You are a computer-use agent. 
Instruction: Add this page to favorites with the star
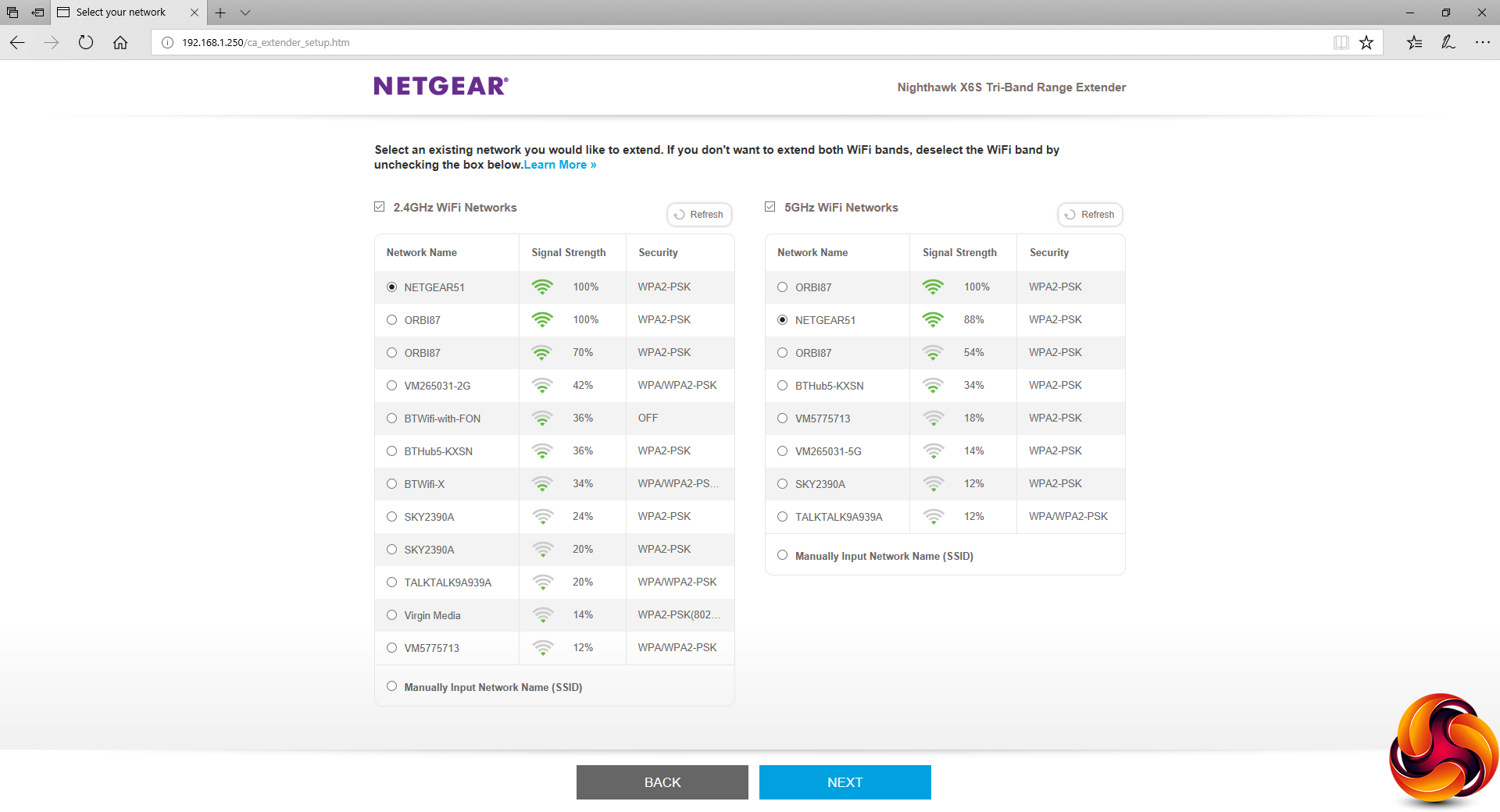pyautogui.click(x=1366, y=43)
